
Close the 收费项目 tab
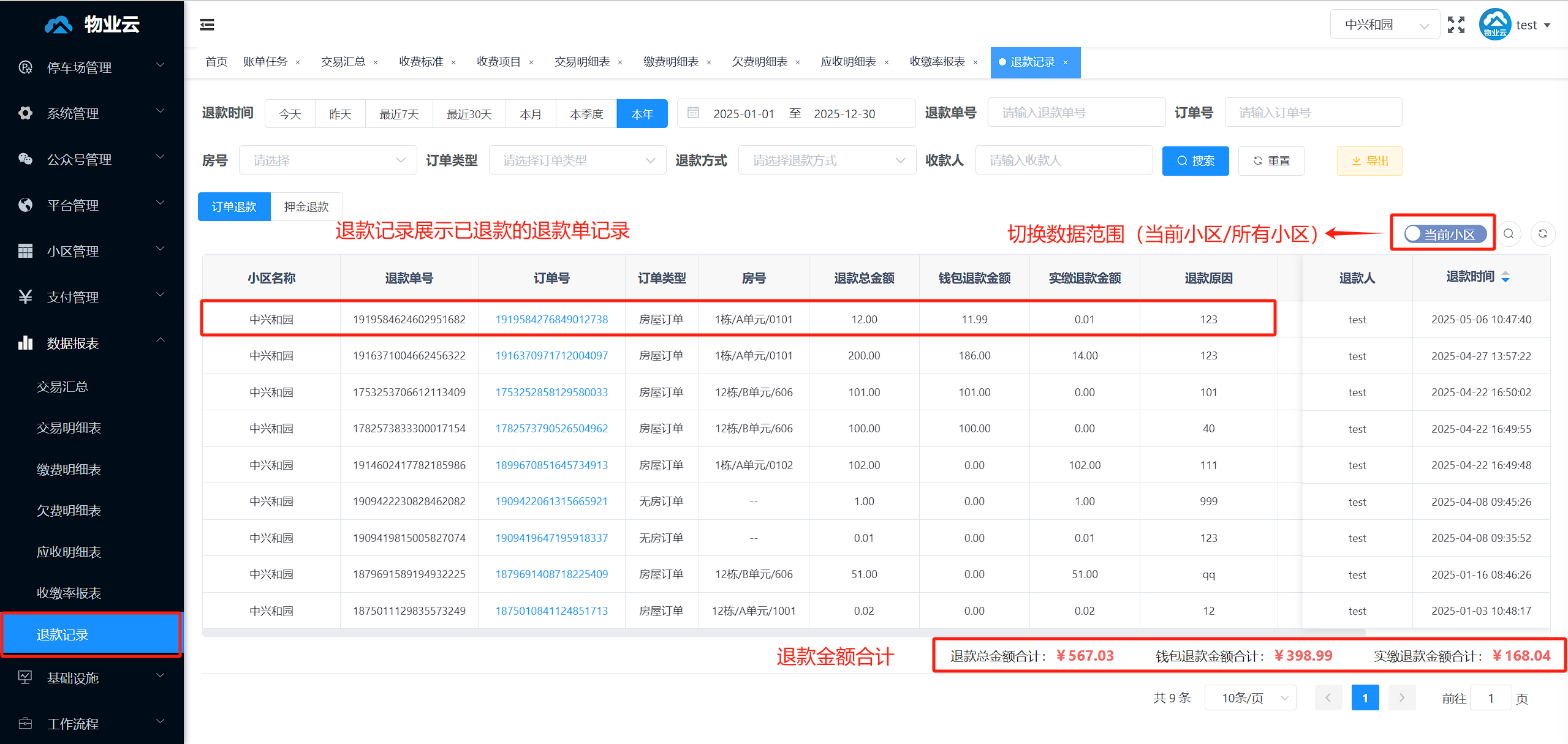click(x=531, y=62)
